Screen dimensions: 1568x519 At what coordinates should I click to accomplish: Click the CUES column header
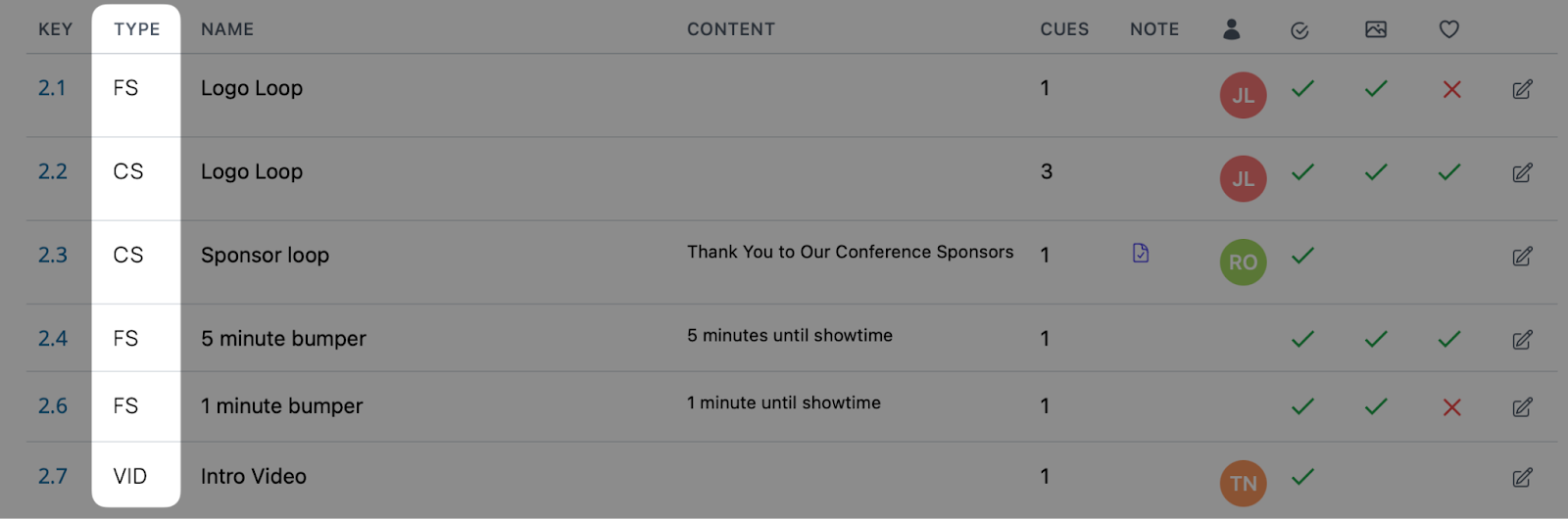1064,29
